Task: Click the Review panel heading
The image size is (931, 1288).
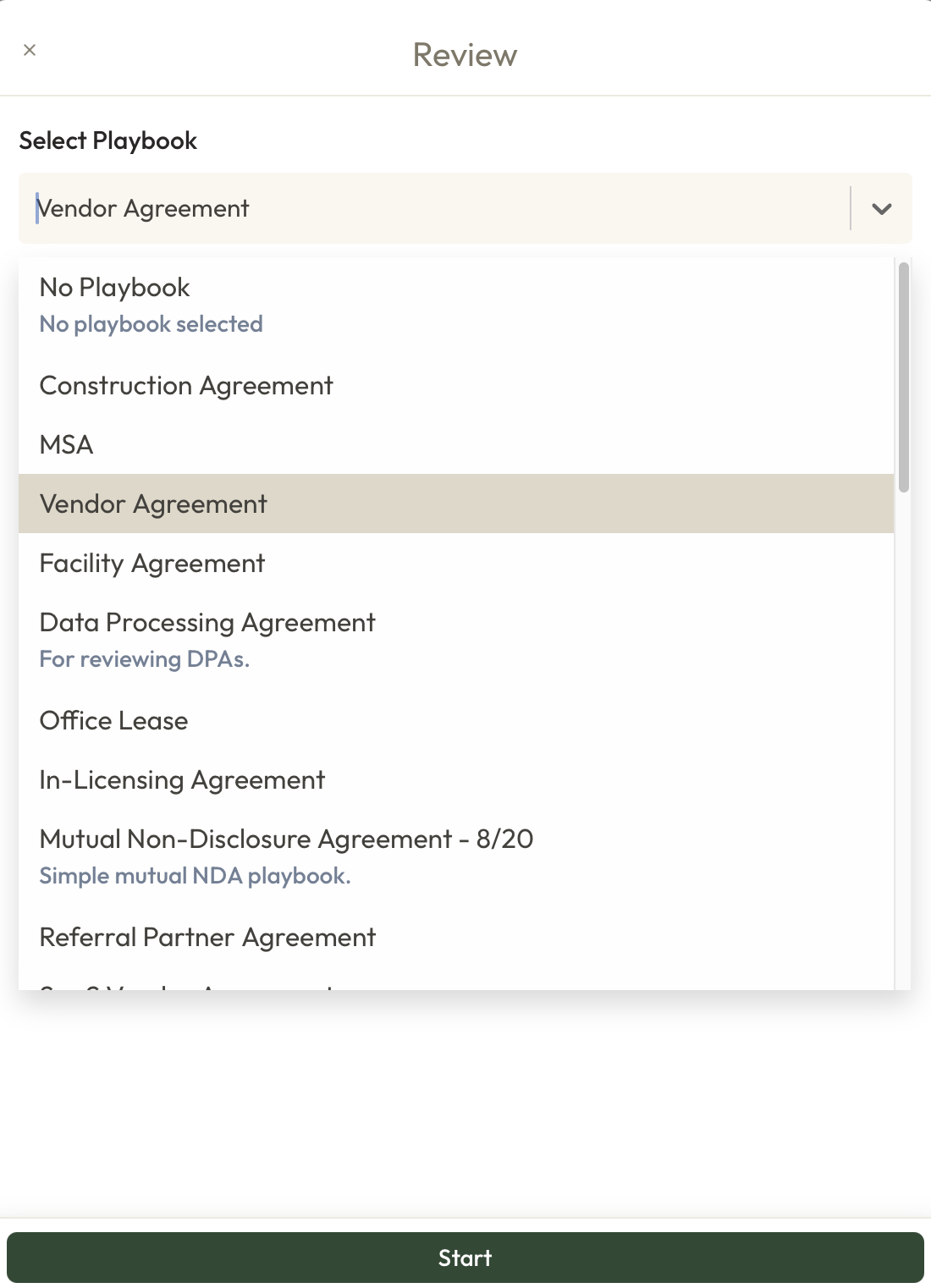Action: 465,55
